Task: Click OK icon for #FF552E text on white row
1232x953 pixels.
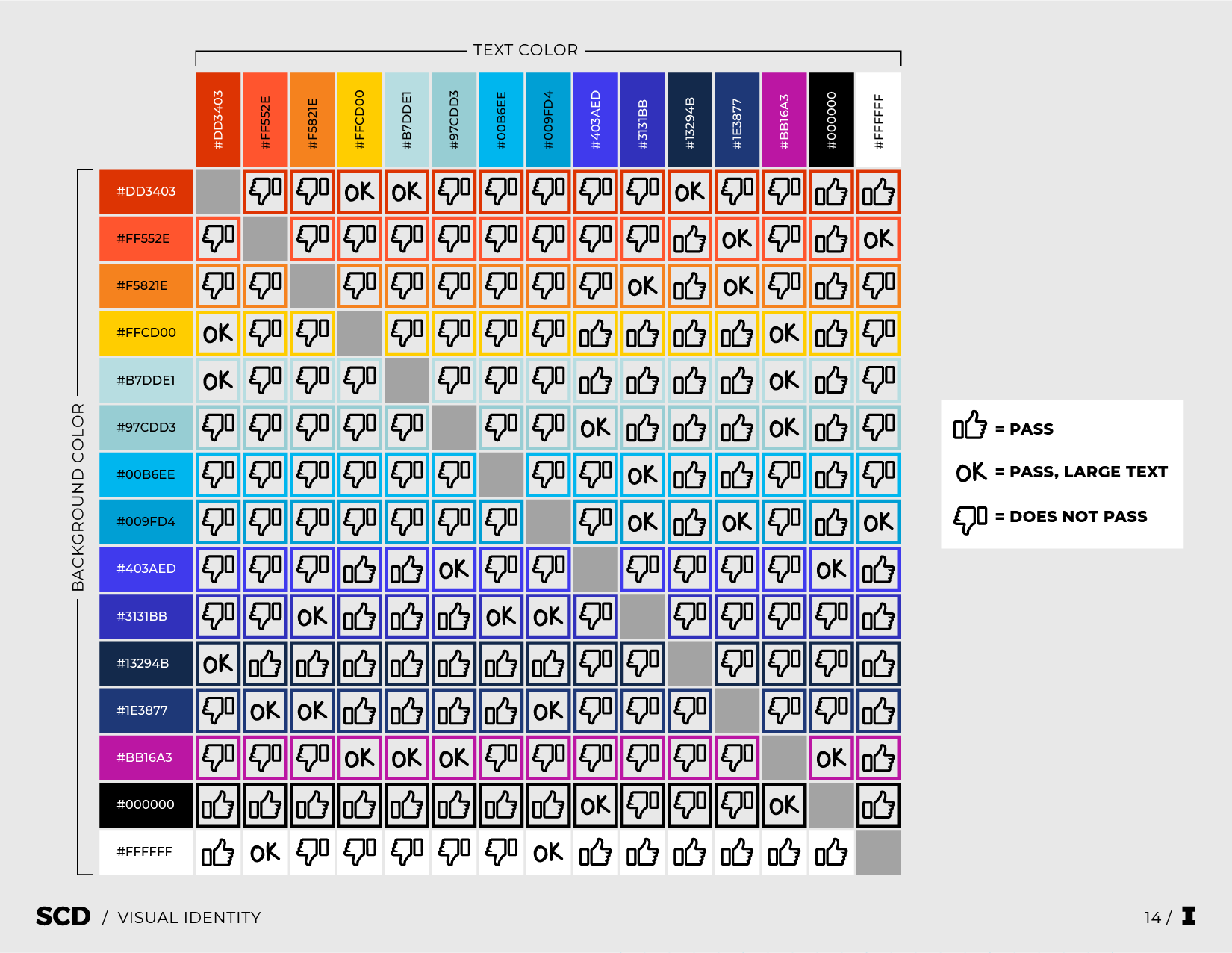Action: 265,852
